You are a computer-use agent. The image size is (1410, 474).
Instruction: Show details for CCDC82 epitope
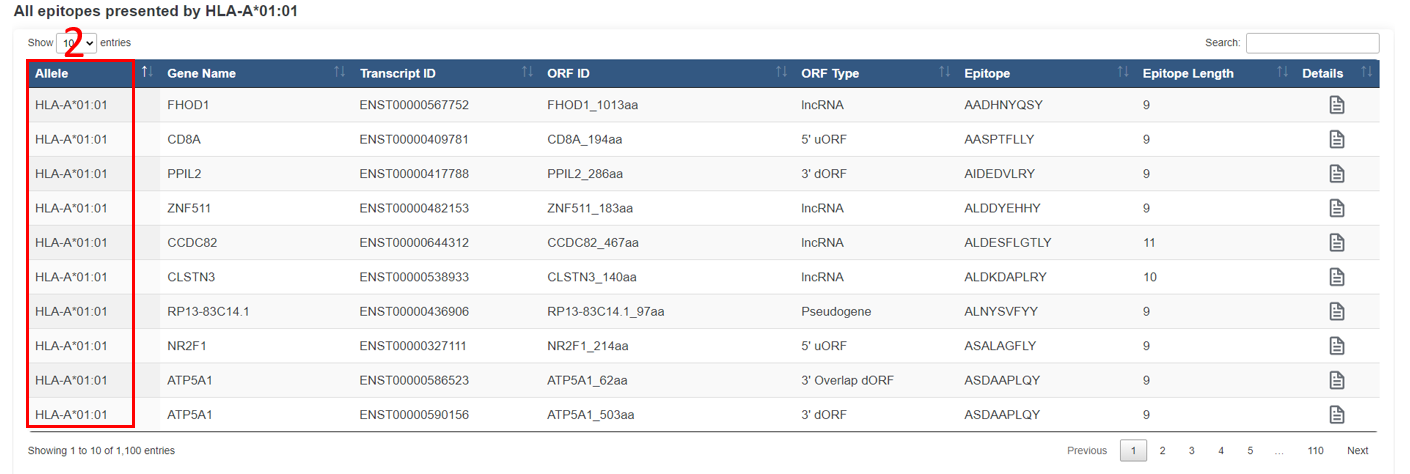coord(1336,242)
